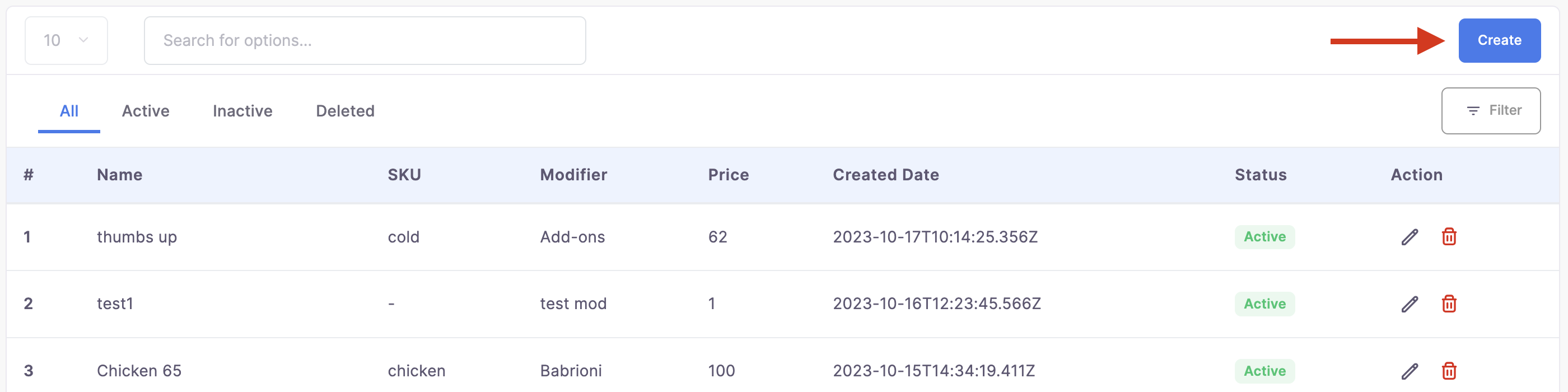Edit the Chicken 65 option
Screen dimensions: 1568x392
pyautogui.click(x=1410, y=371)
